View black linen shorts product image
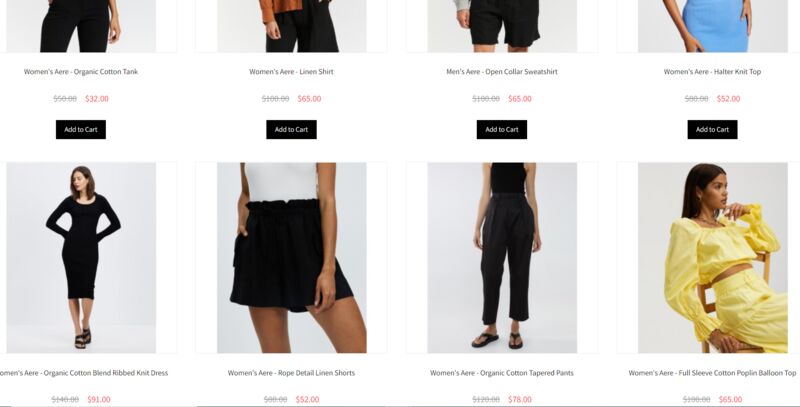This screenshot has width=800, height=407. (x=292, y=258)
